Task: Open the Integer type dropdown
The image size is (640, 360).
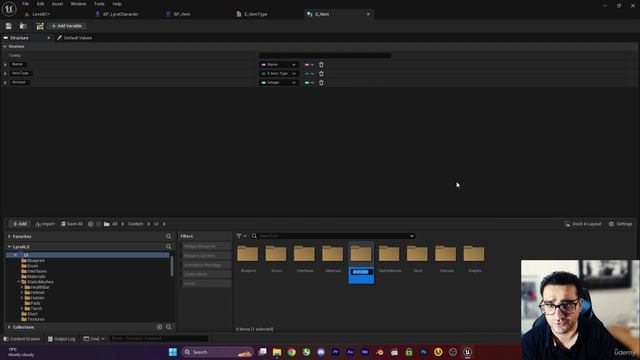Action: pos(279,82)
